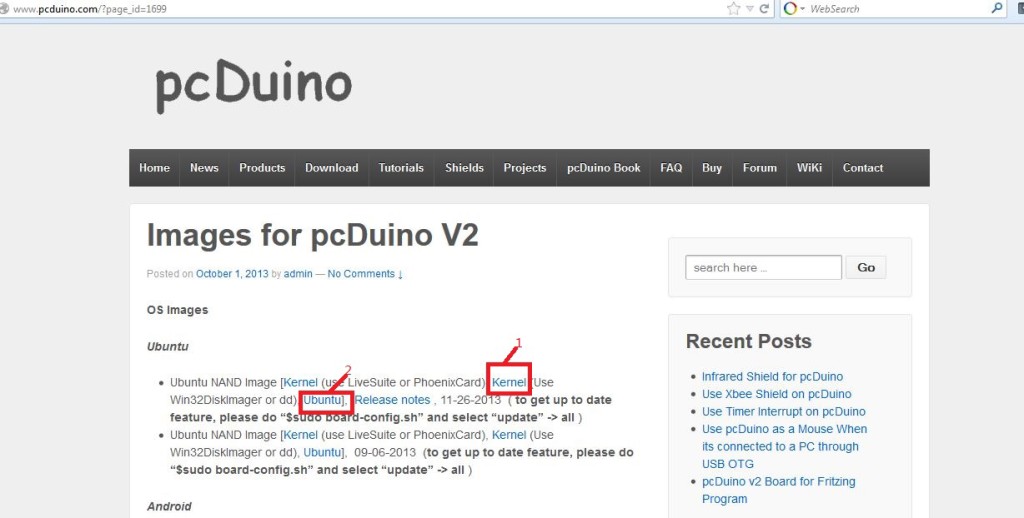Viewport: 1024px width, 518px height.
Task: Open Infrared Shield for pcDuino post
Action: tap(772, 376)
